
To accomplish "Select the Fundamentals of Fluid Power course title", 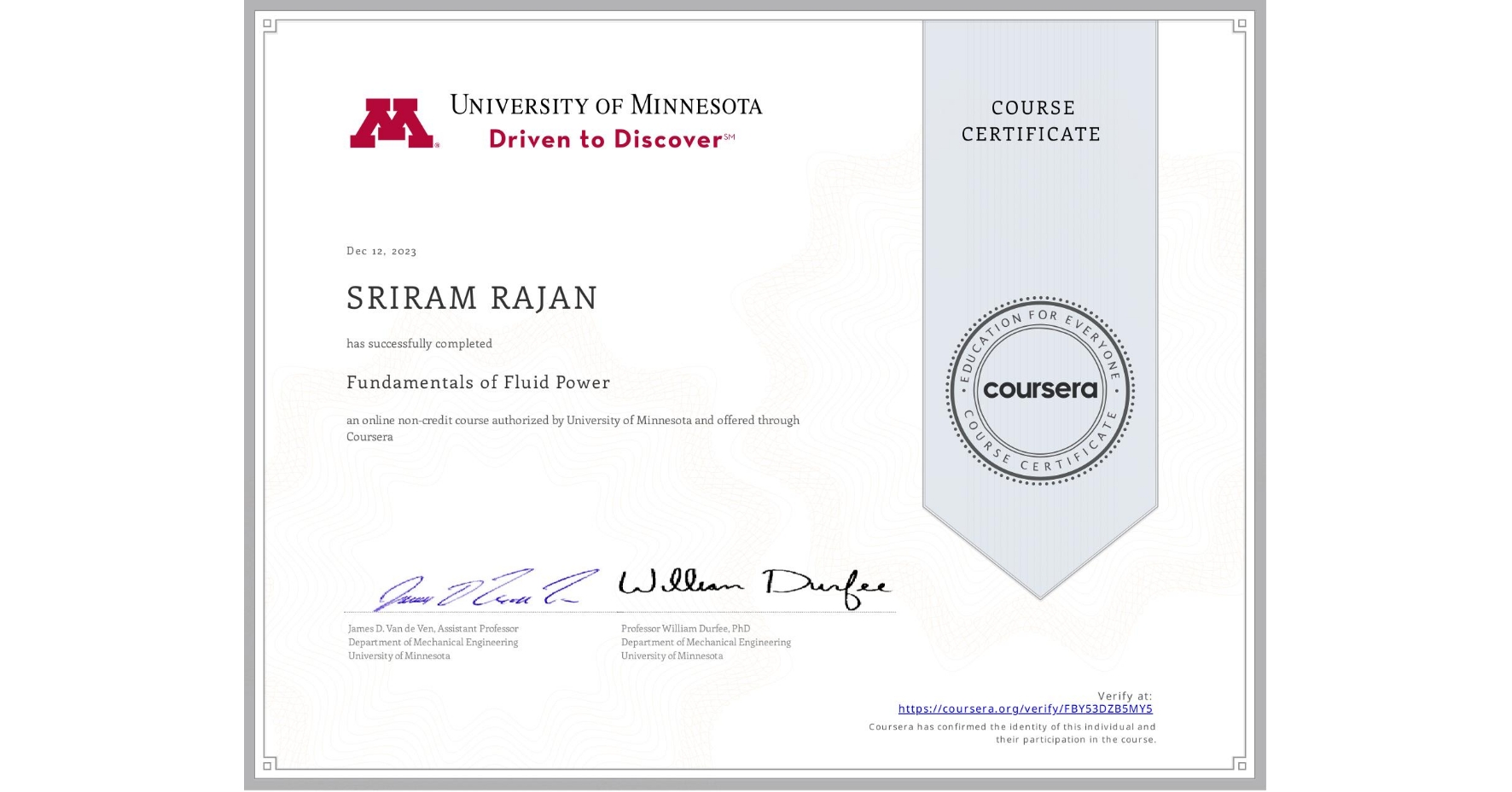I will click(x=478, y=383).
